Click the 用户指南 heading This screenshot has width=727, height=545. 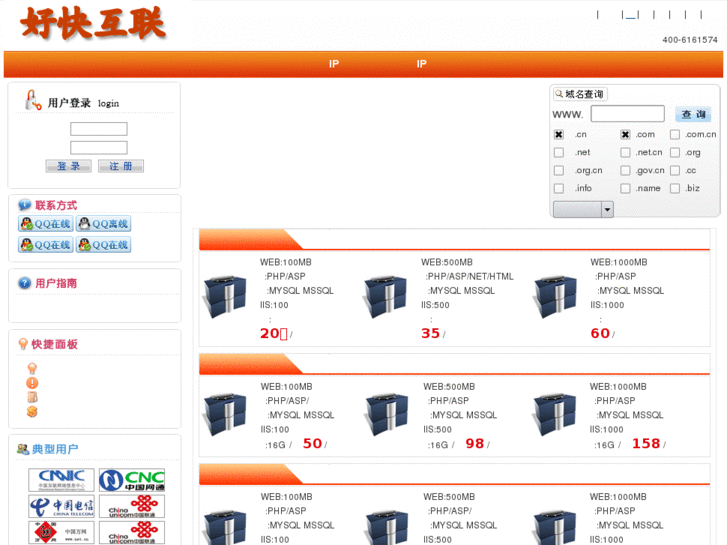pos(56,283)
